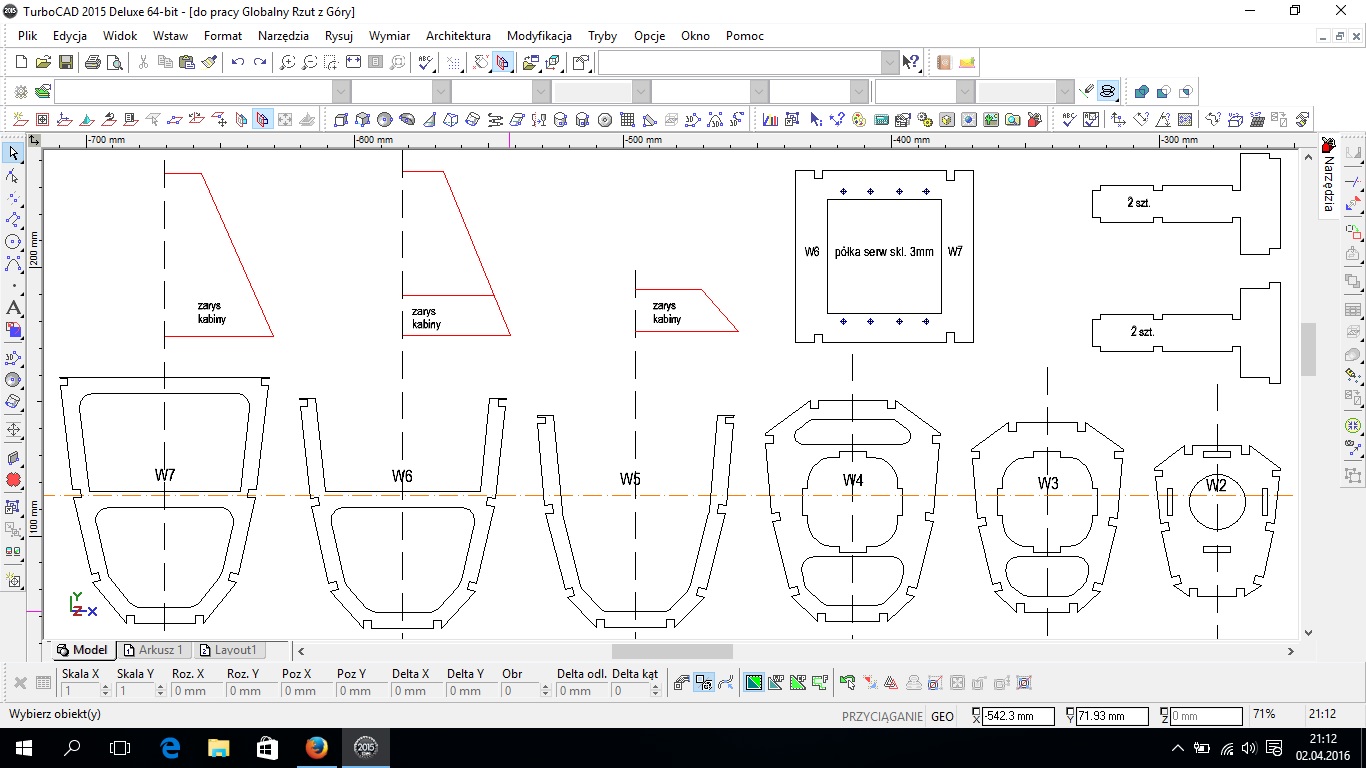Toggle PRZYCIĄGANIE snap mode in status bar
1366x768 pixels.
click(881, 716)
